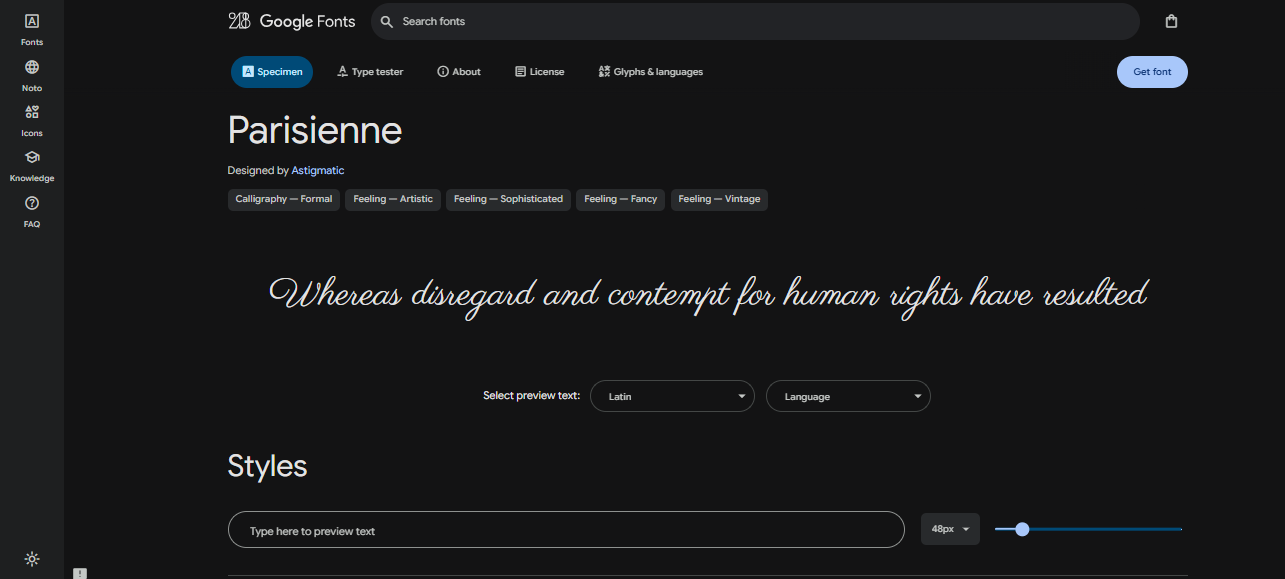Switch to the Type tester tab

370,72
